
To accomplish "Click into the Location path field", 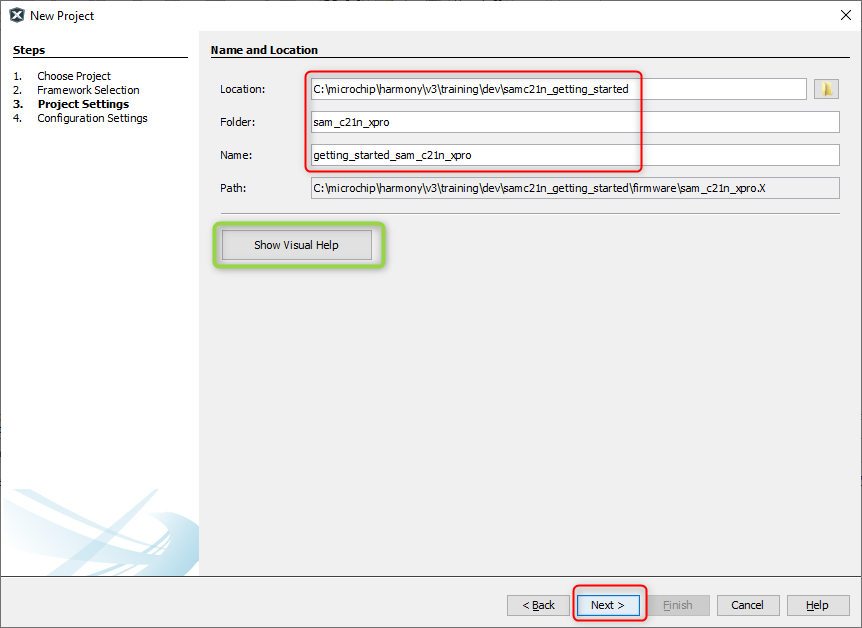I will [558, 89].
